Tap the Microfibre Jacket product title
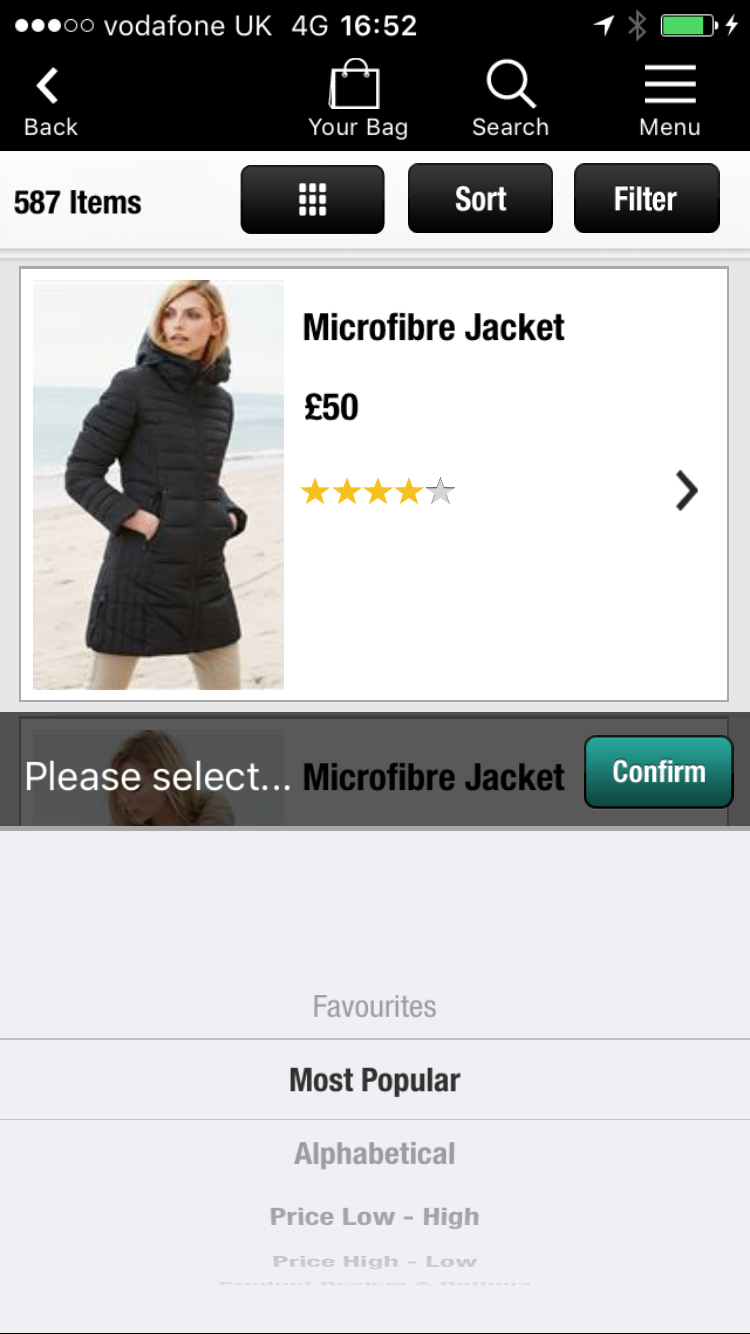Viewport: 750px width, 1334px height. (434, 327)
